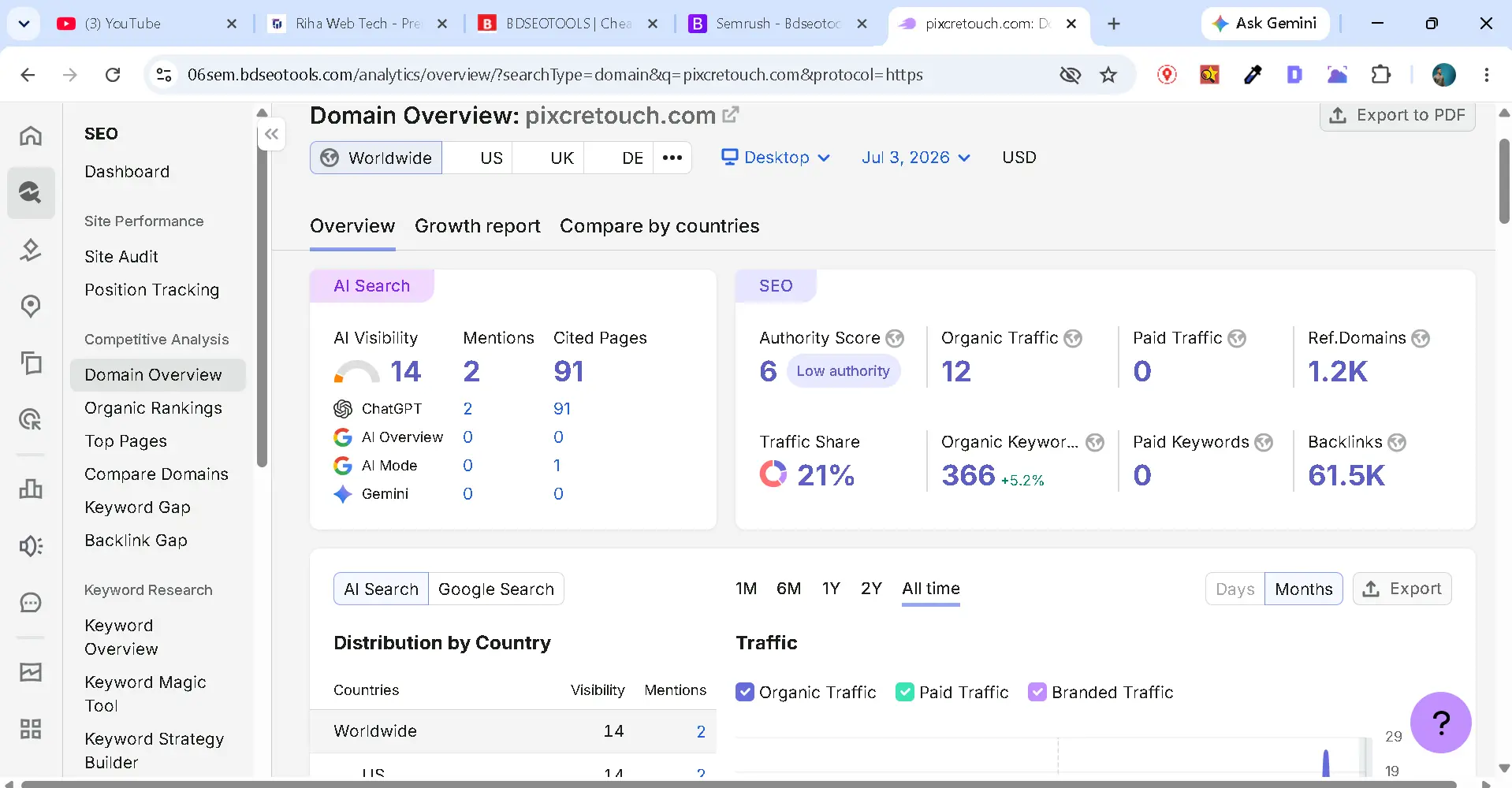The image size is (1512, 788).
Task: Switch chart granularity to Days
Action: (x=1235, y=589)
